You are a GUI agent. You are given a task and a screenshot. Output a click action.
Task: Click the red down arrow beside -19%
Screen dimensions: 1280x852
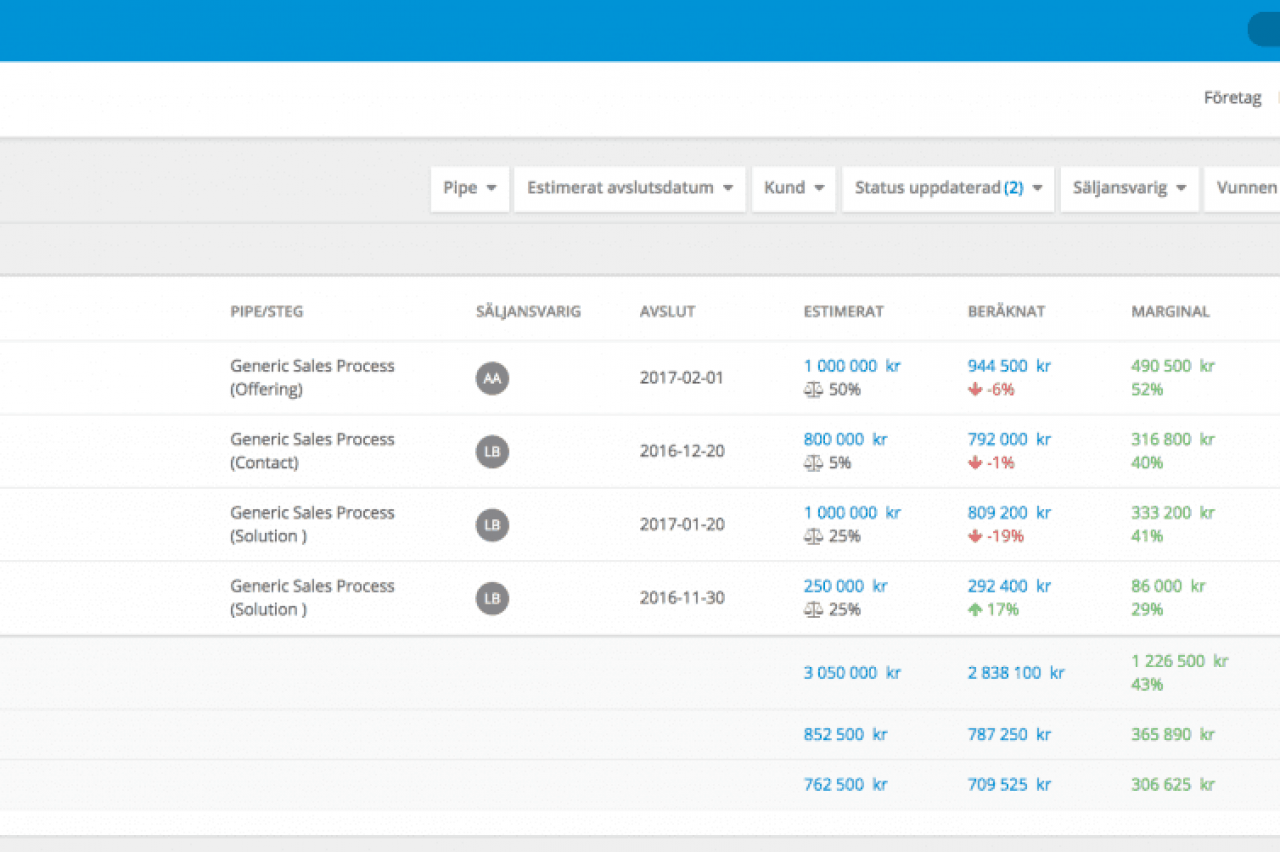pos(975,536)
